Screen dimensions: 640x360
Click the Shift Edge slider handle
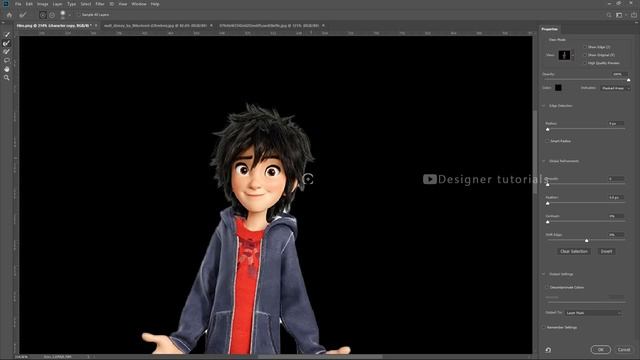587,241
